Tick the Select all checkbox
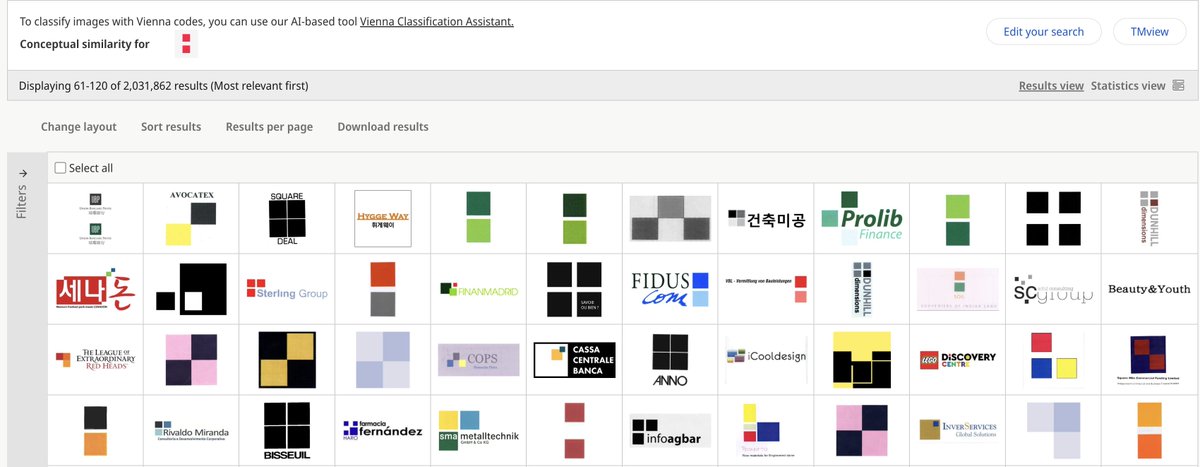The image size is (1200, 467). (61, 168)
